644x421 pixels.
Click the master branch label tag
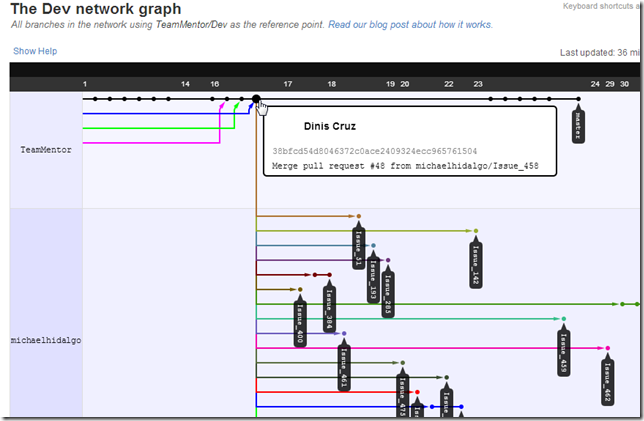click(x=578, y=125)
